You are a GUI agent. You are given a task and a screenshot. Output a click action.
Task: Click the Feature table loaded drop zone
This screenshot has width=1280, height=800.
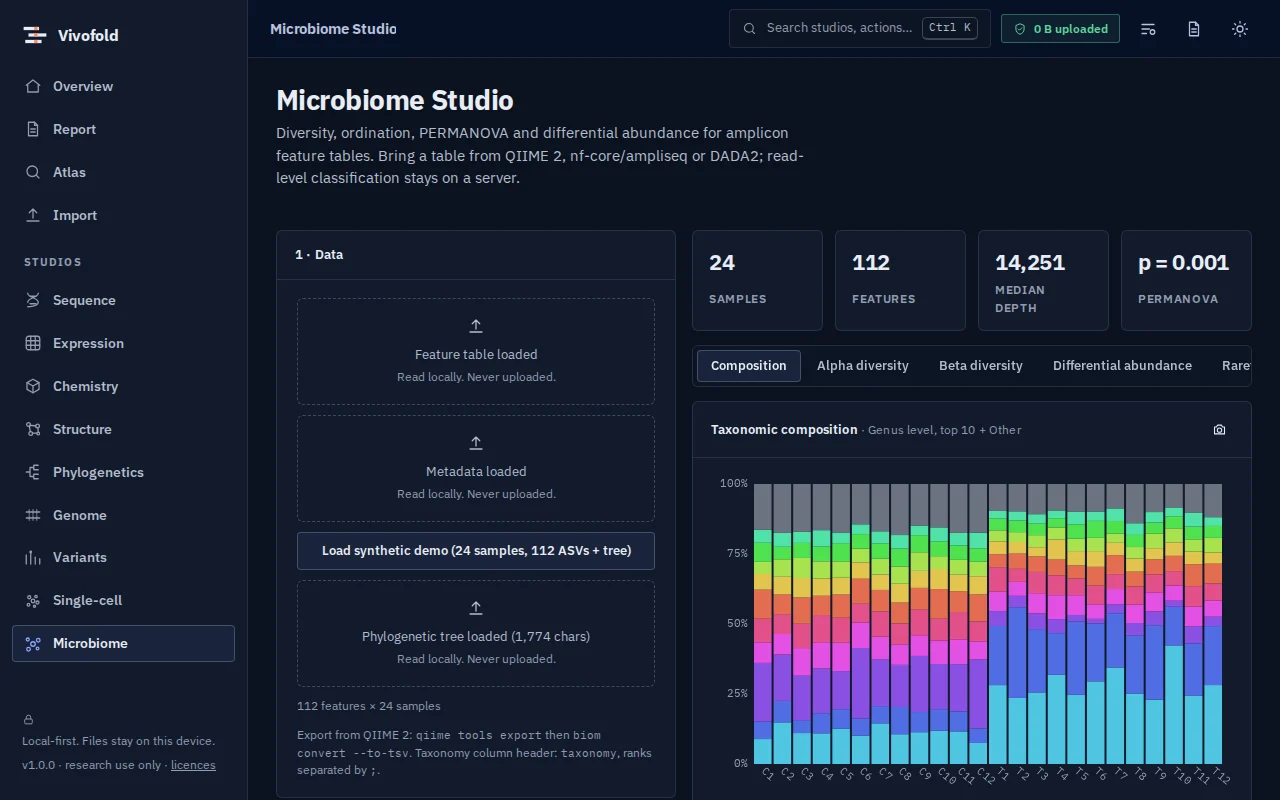[476, 352]
